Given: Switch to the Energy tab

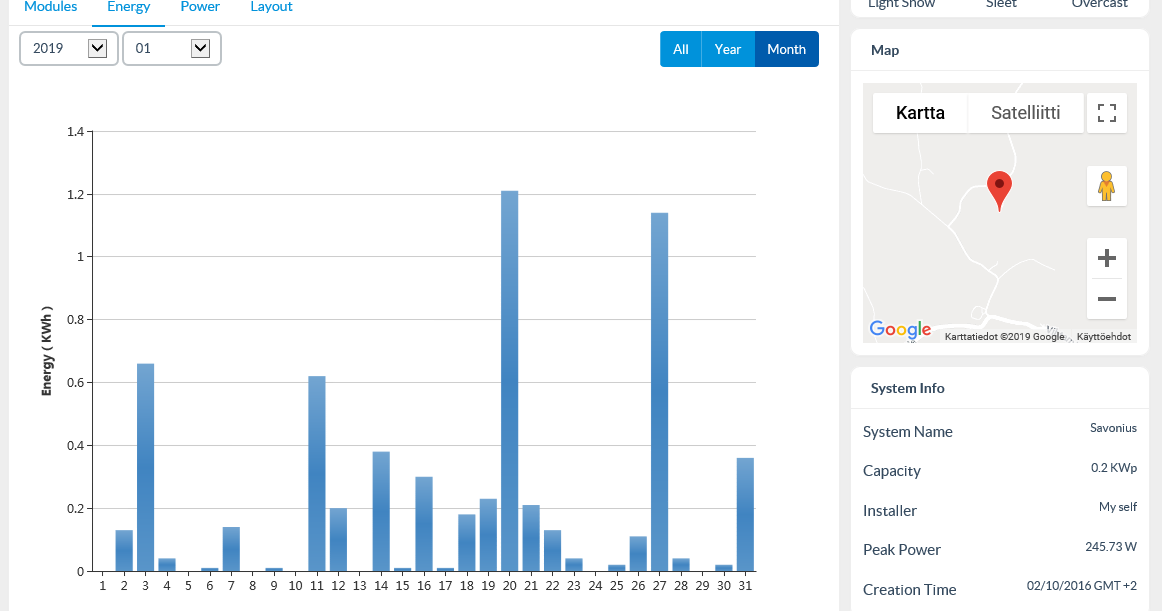Looking at the screenshot, I should (128, 7).
